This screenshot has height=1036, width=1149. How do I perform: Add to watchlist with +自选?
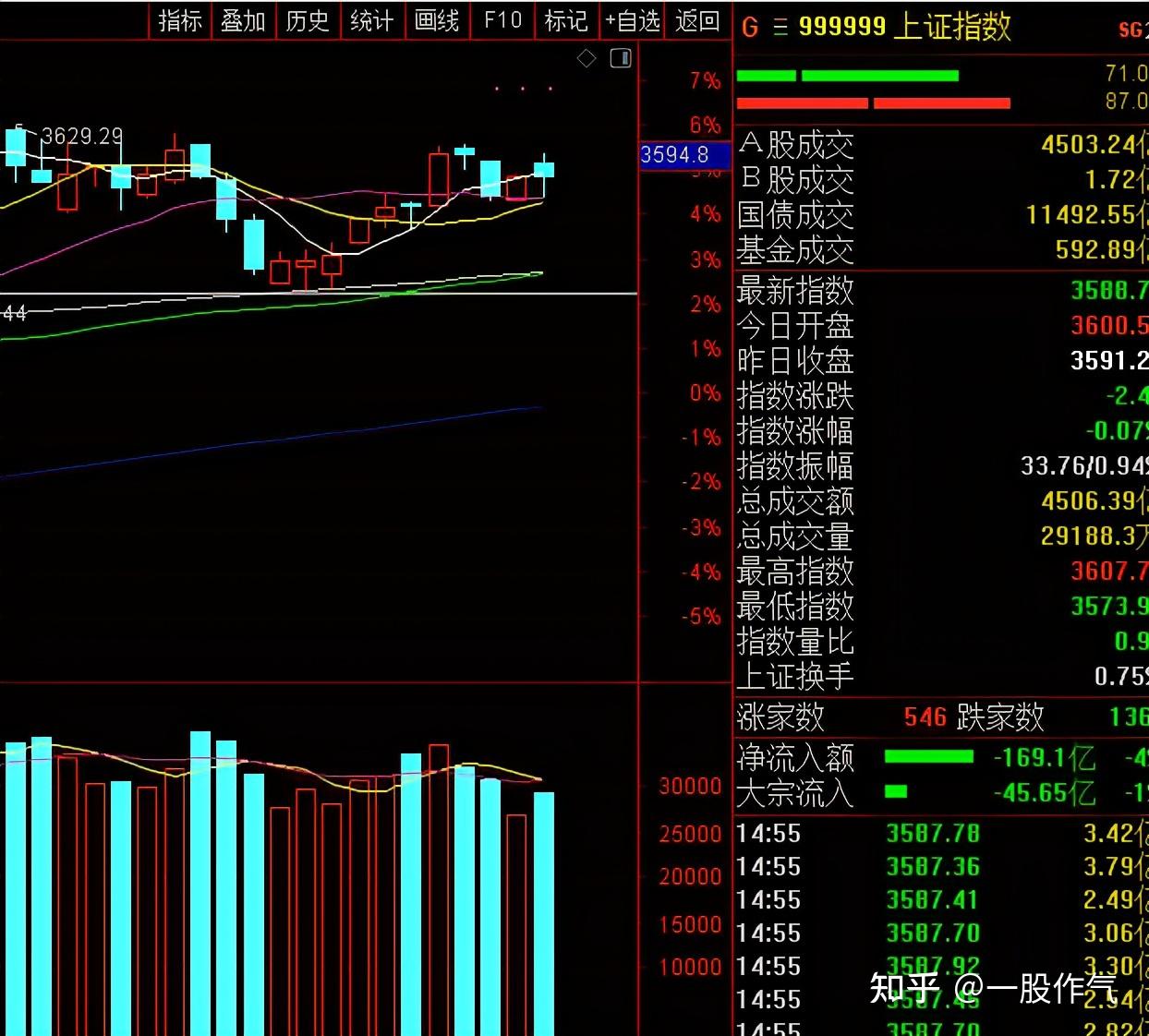pos(633,20)
